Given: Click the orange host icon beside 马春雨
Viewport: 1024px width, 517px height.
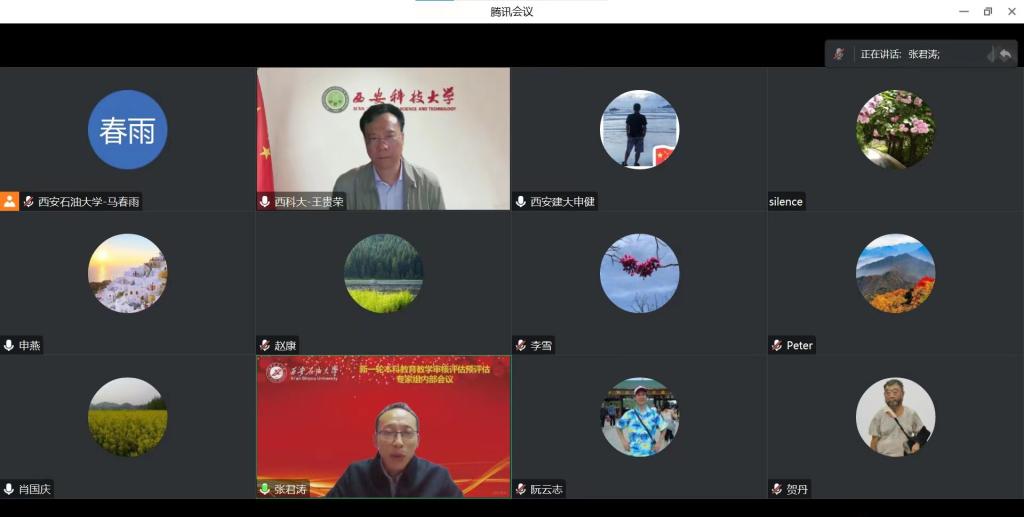Looking at the screenshot, I should 10,201.
